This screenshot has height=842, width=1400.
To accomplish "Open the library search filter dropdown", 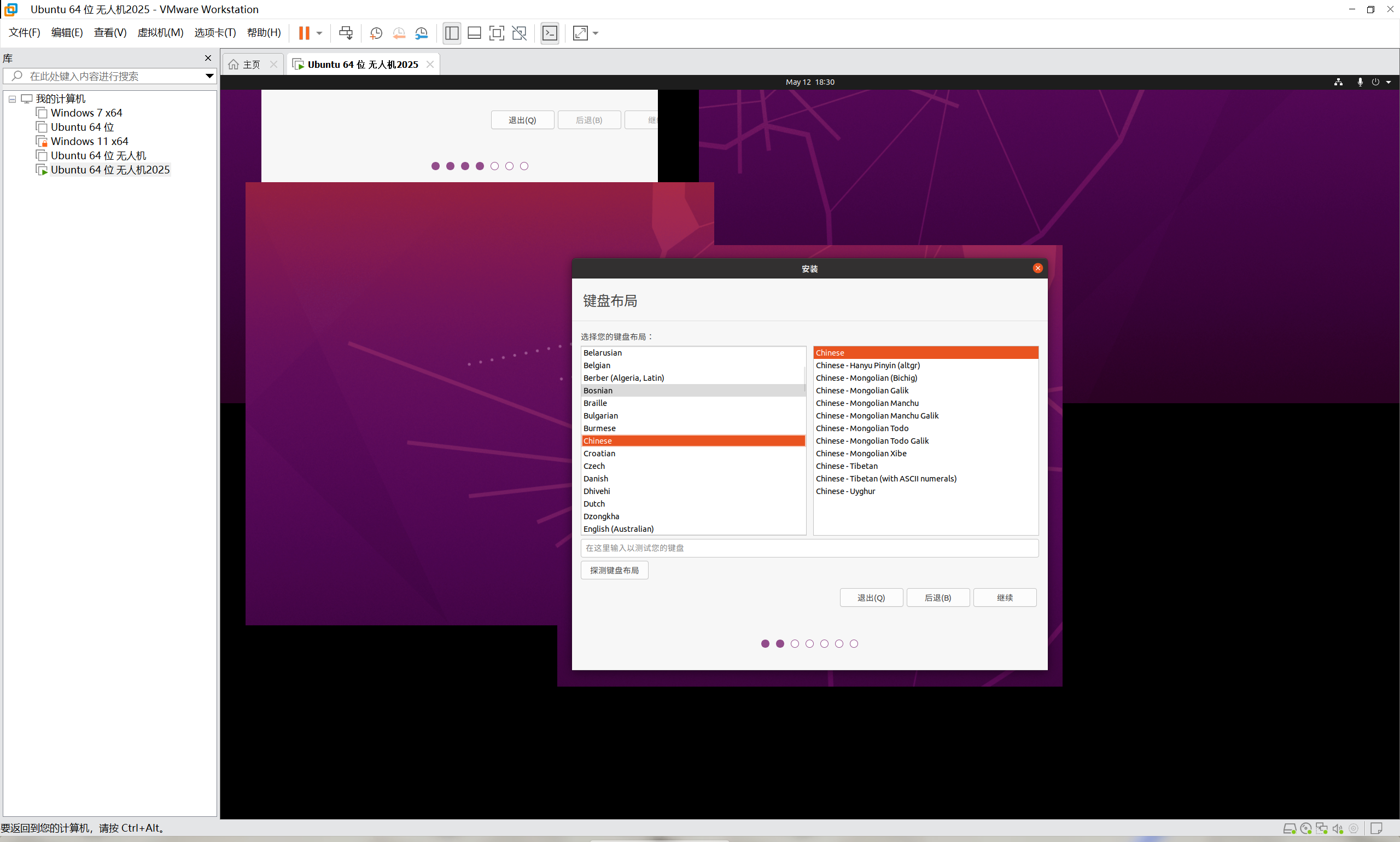I will tap(209, 76).
